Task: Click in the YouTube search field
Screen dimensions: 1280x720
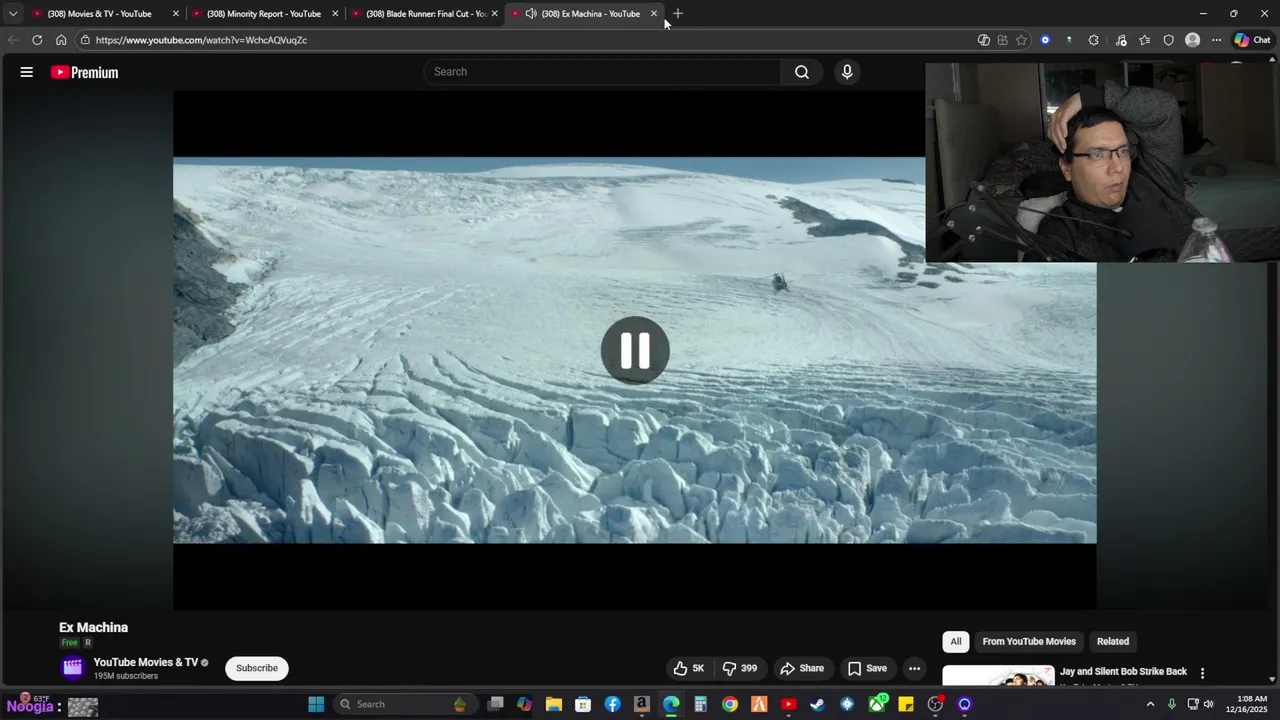Action: click(603, 72)
